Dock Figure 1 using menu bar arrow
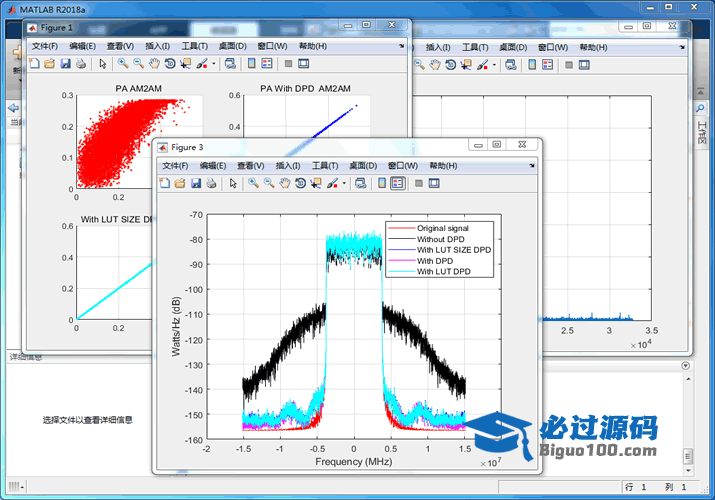 click(x=402, y=46)
